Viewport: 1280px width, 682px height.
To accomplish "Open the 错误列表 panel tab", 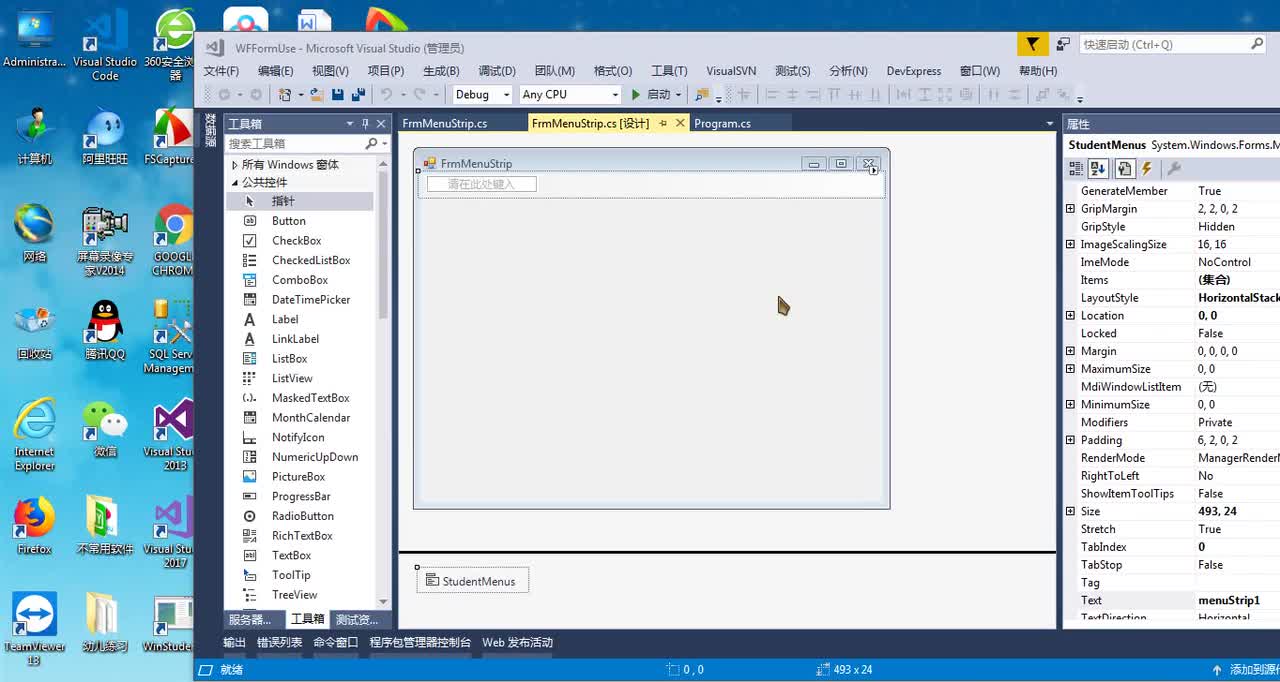I will tap(279, 643).
